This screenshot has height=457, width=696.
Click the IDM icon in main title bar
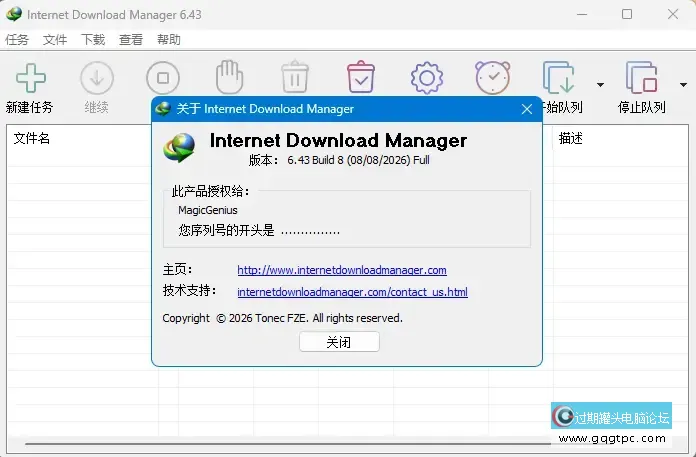pos(14,14)
